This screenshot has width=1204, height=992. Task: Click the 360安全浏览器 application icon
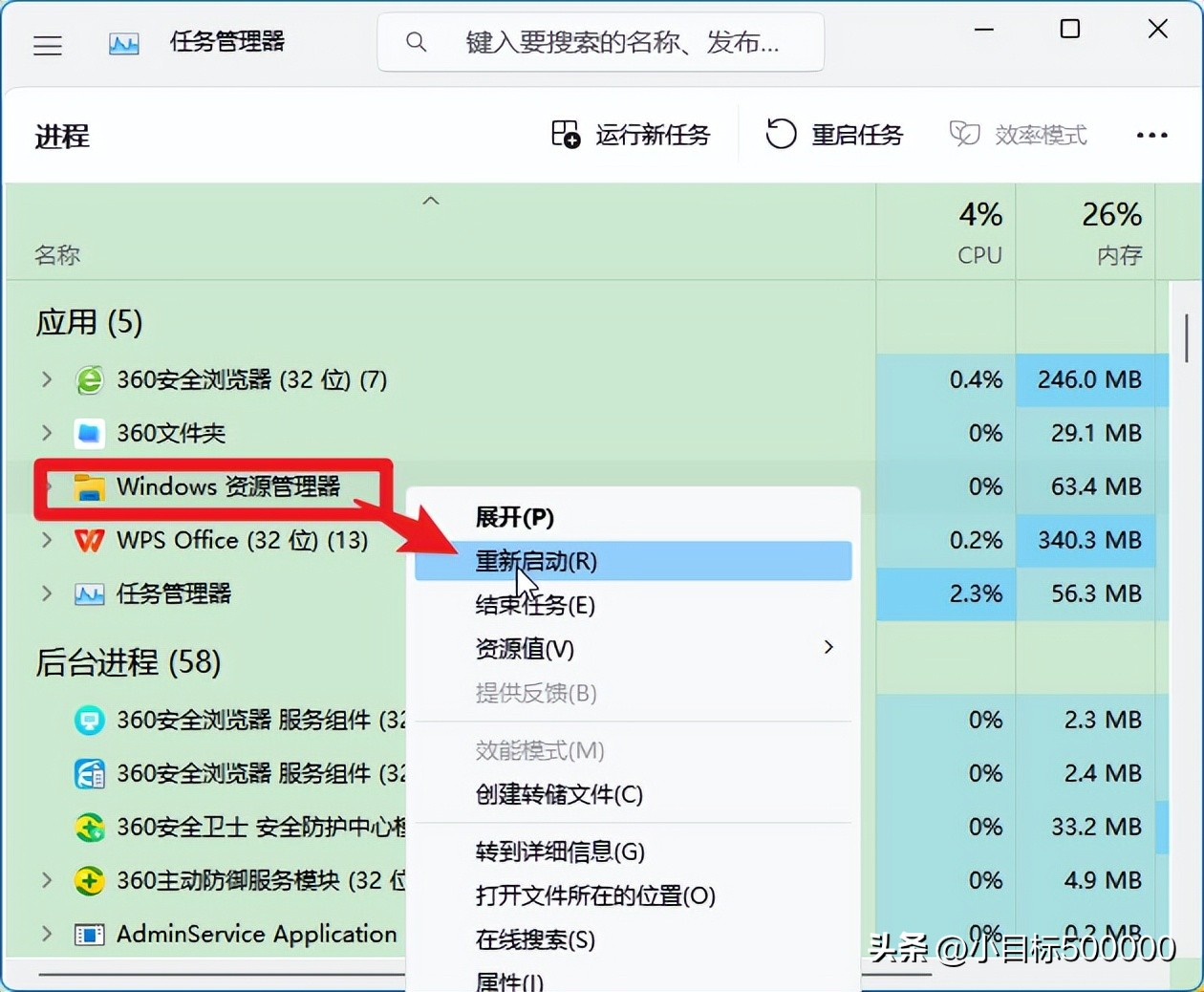[x=89, y=379]
